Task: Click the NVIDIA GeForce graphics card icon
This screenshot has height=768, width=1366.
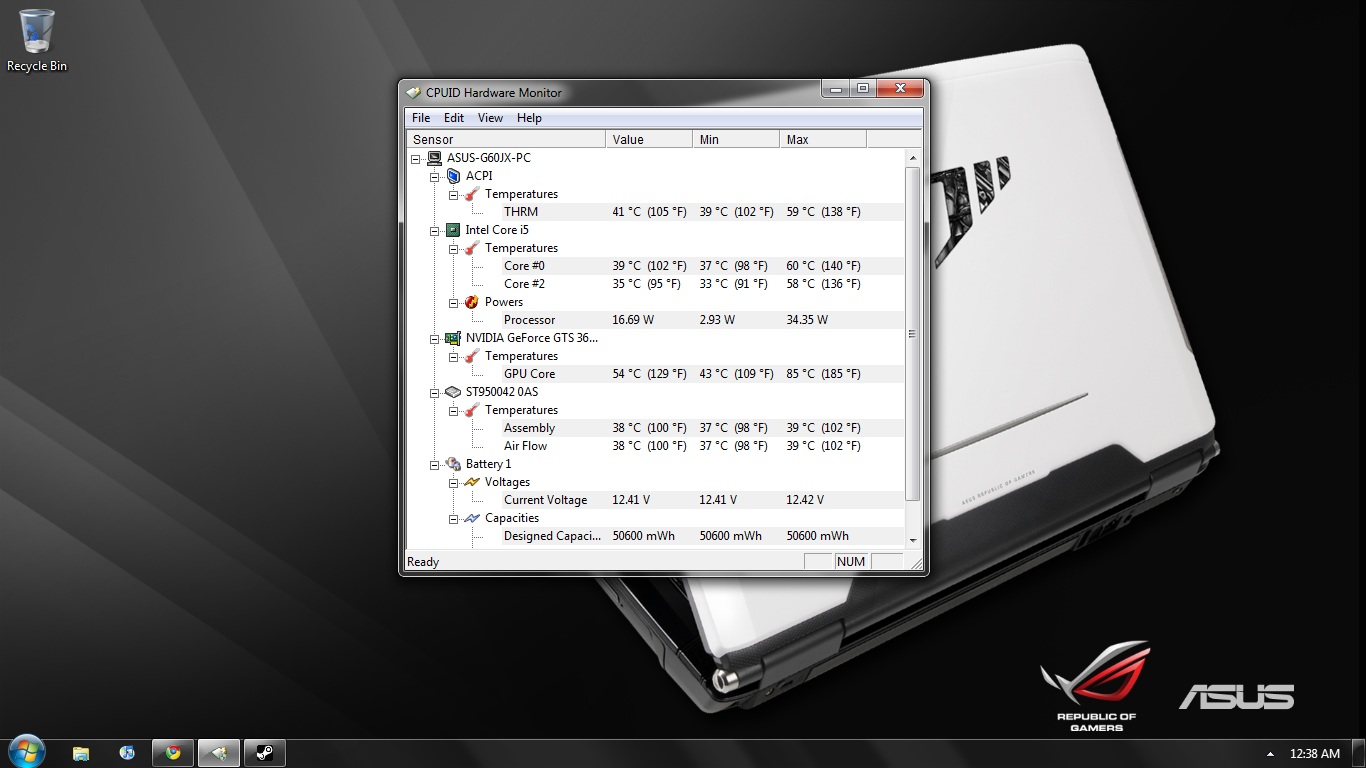Action: tap(453, 338)
